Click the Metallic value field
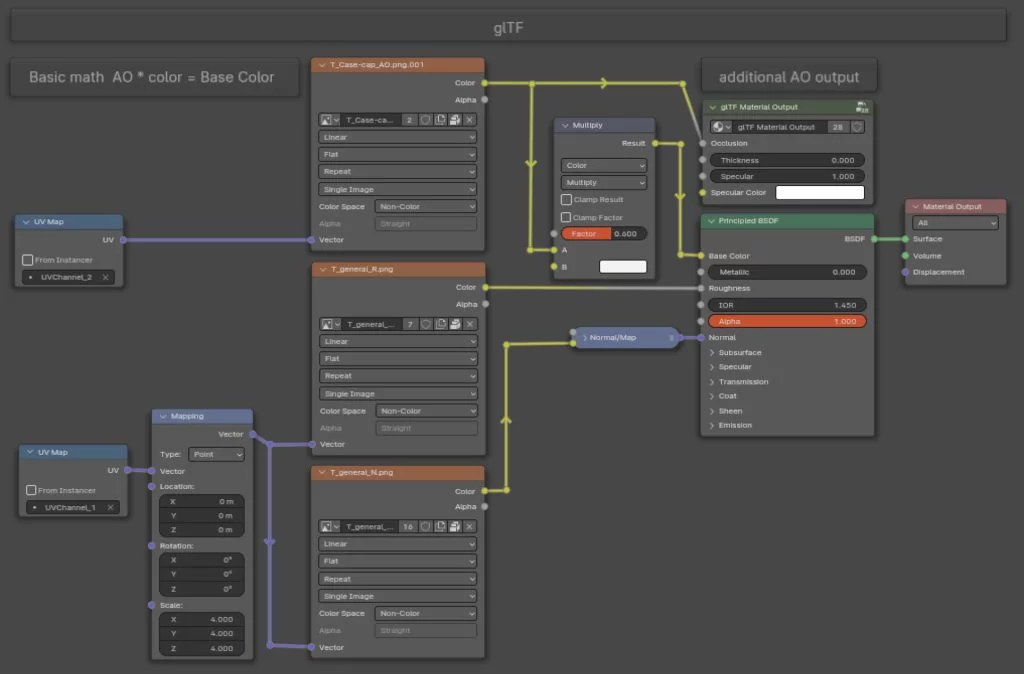1024x674 pixels. click(787, 272)
